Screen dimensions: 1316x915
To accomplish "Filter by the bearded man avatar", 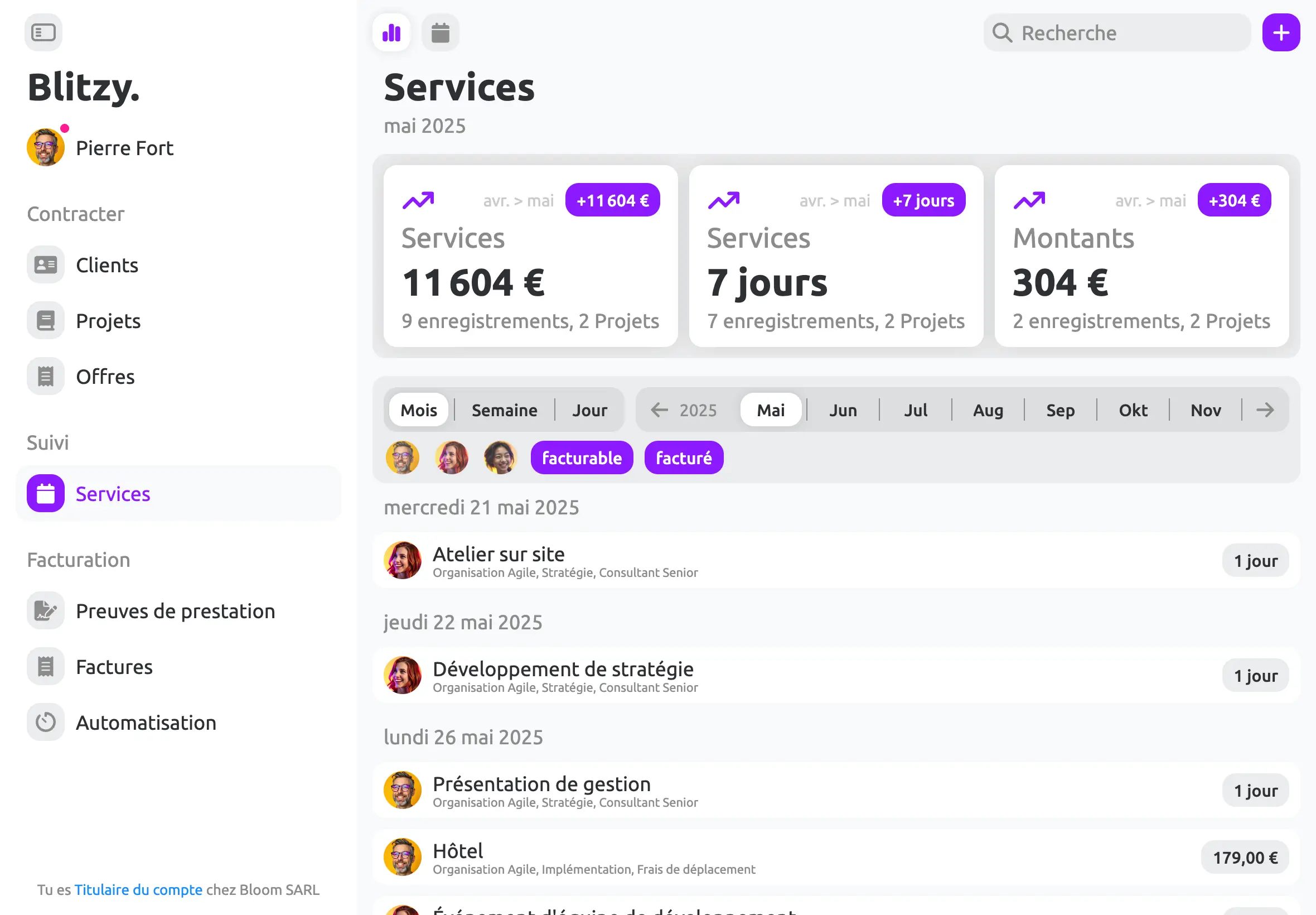I will coord(402,458).
